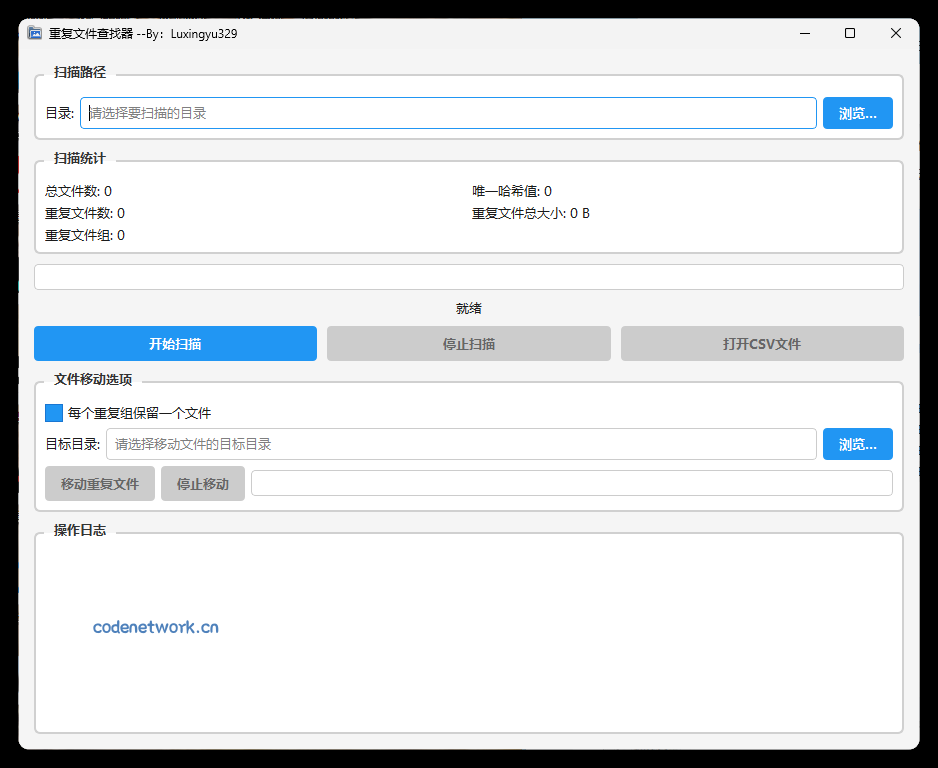938x768 pixels.
Task: Click the 浏览 button next to the scan directory
Action: click(x=857, y=113)
